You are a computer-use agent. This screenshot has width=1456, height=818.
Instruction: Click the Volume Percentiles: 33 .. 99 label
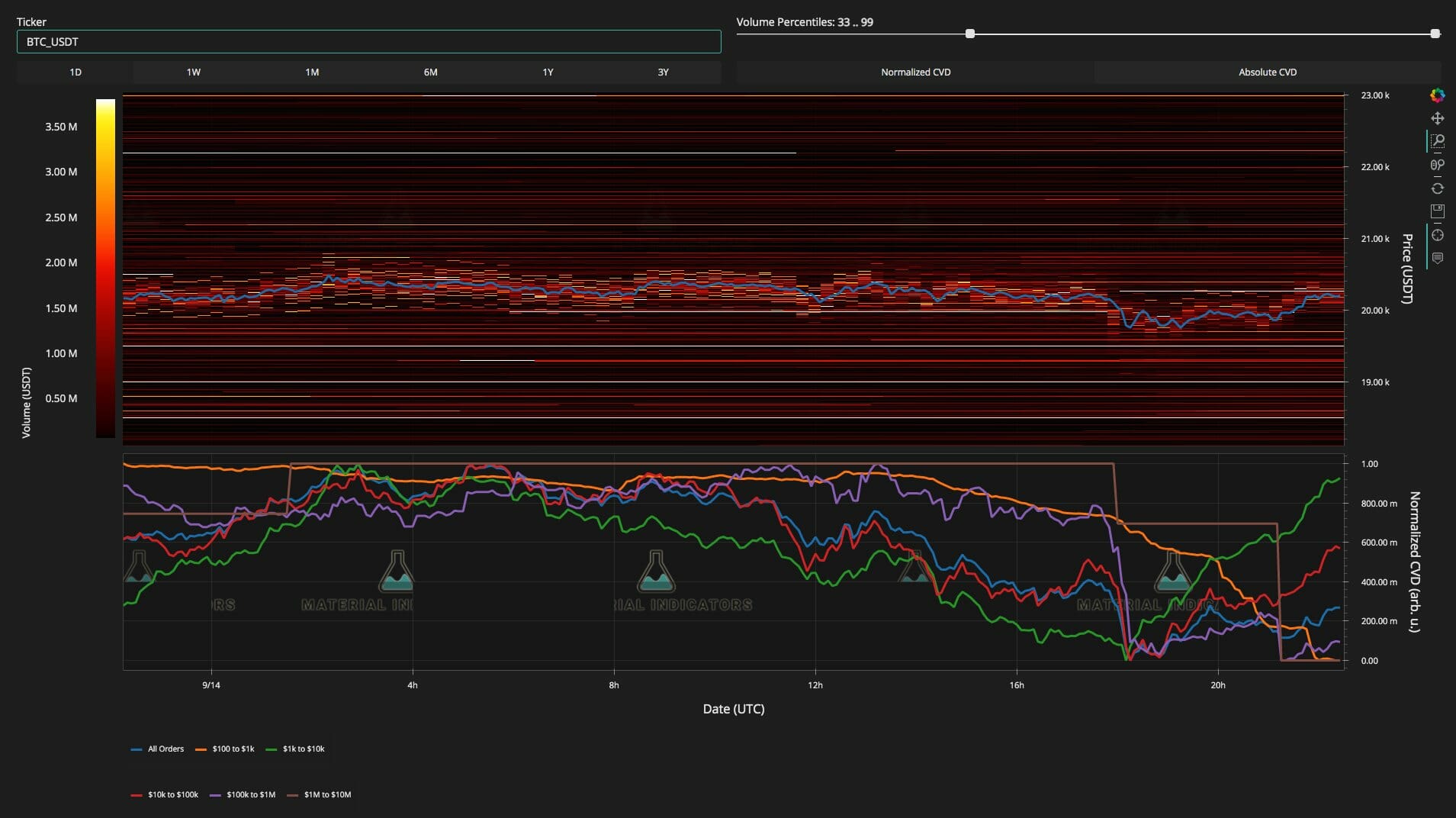(805, 22)
